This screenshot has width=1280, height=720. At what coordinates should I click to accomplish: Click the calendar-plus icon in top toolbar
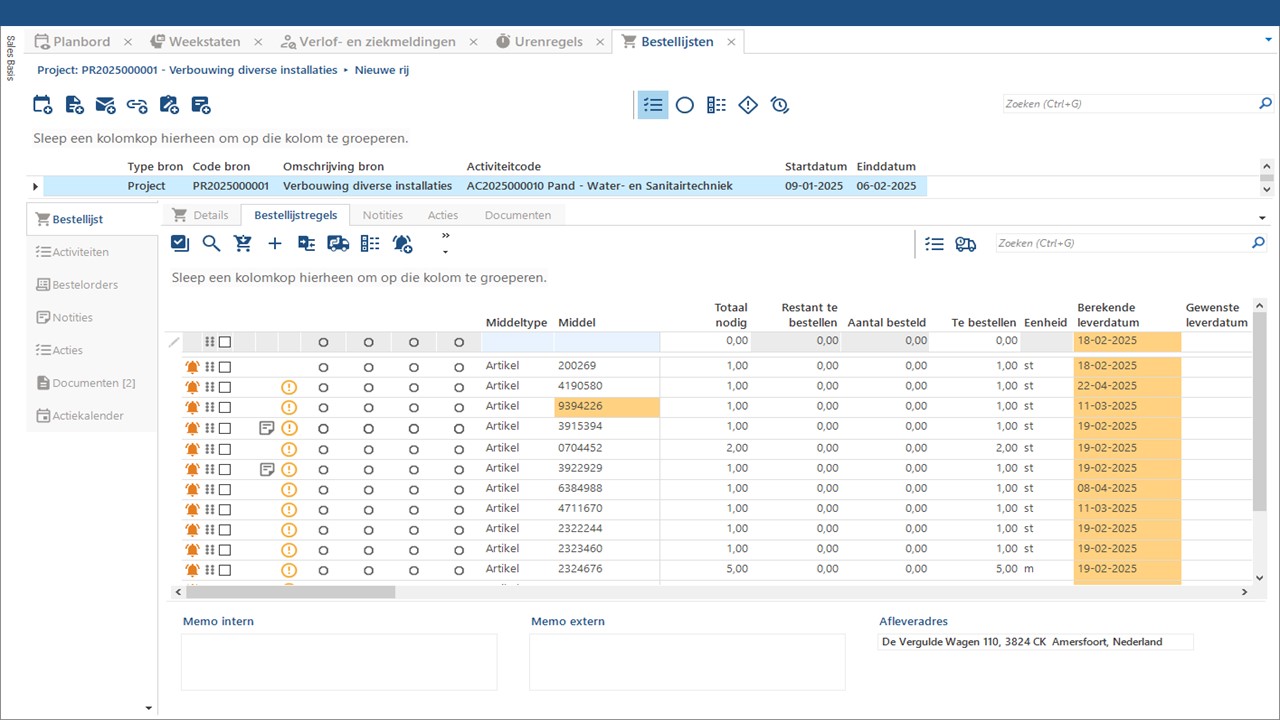(x=42, y=105)
